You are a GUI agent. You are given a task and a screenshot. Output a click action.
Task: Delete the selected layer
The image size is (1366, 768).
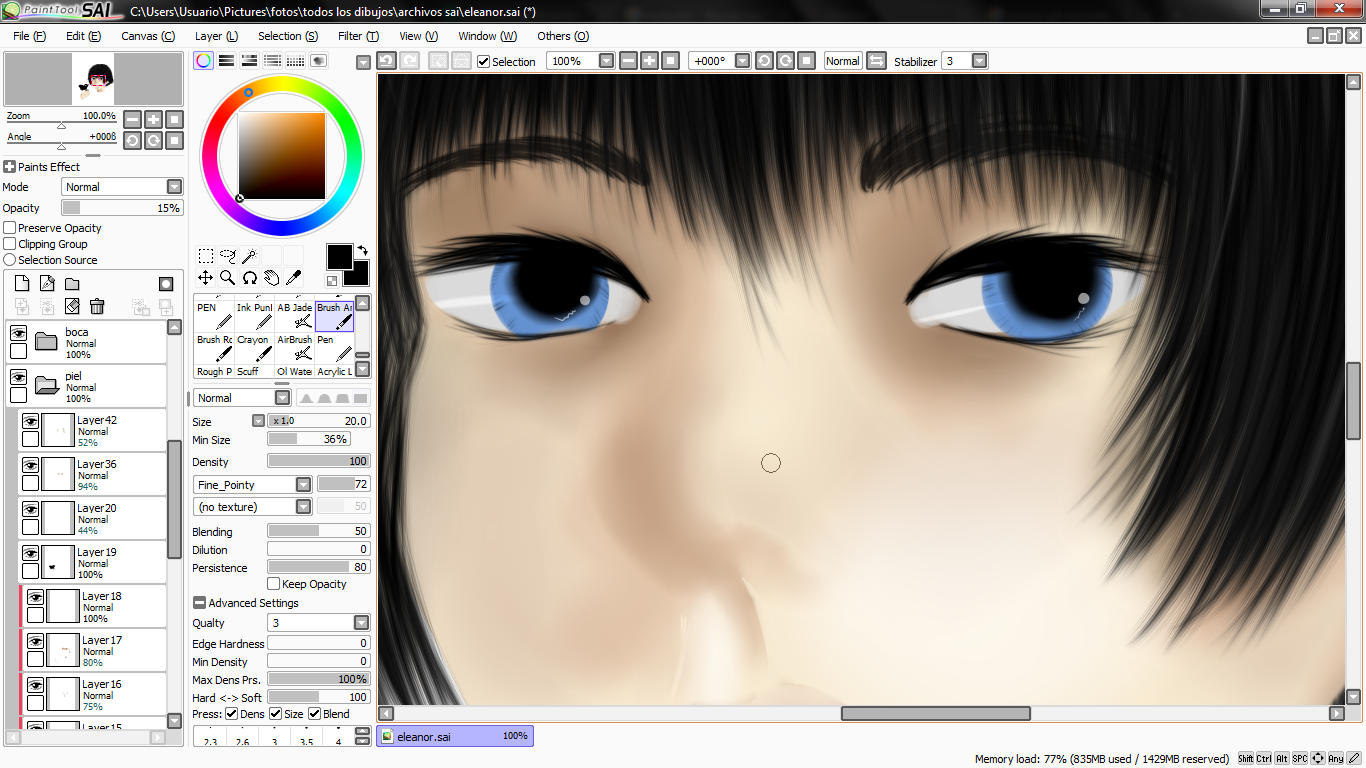97,306
